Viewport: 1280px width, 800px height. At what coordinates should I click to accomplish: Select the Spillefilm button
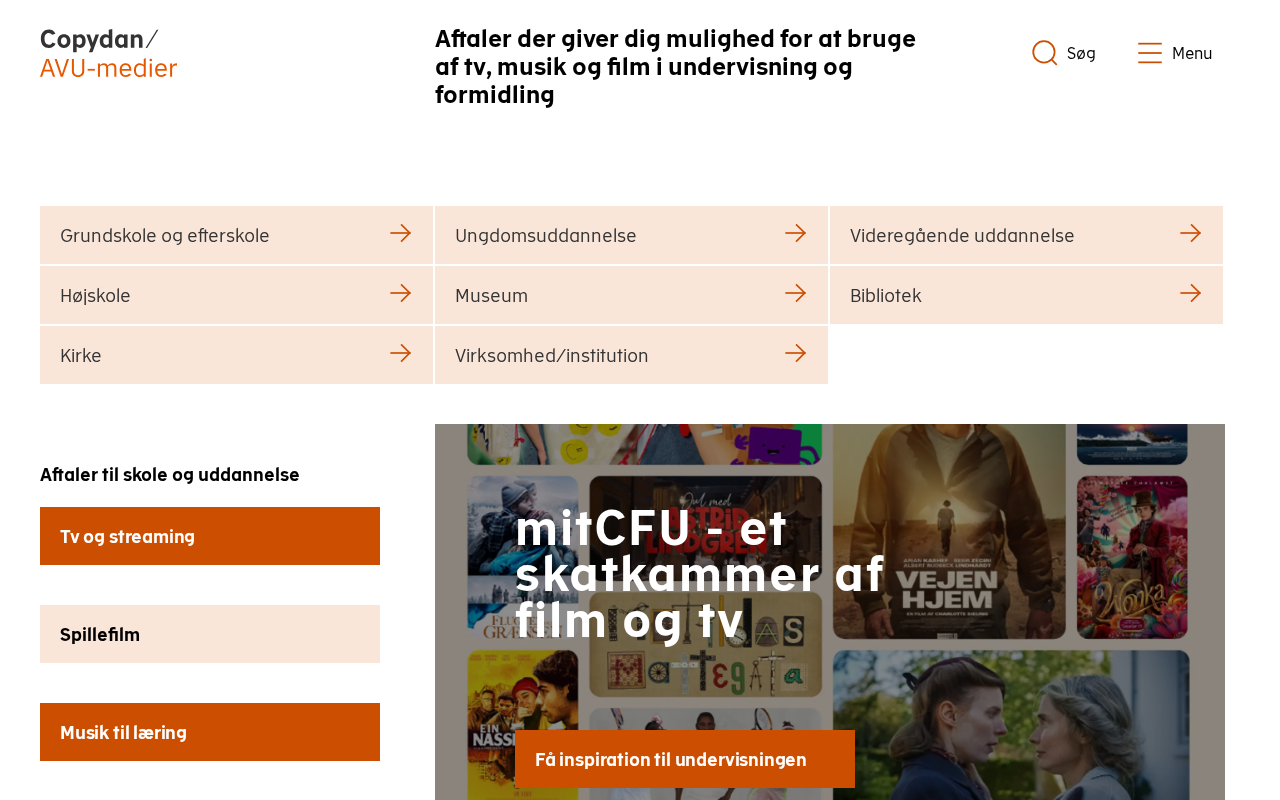click(x=210, y=634)
